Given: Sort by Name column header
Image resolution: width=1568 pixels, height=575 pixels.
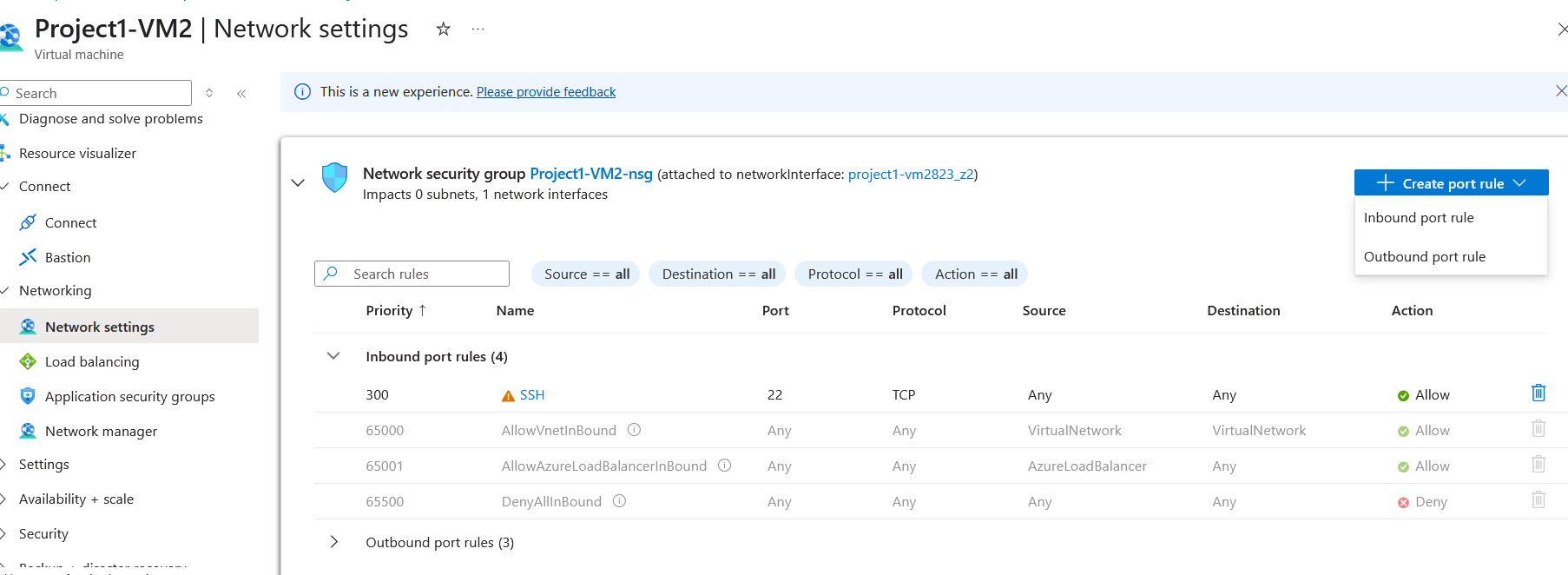Looking at the screenshot, I should click(515, 310).
